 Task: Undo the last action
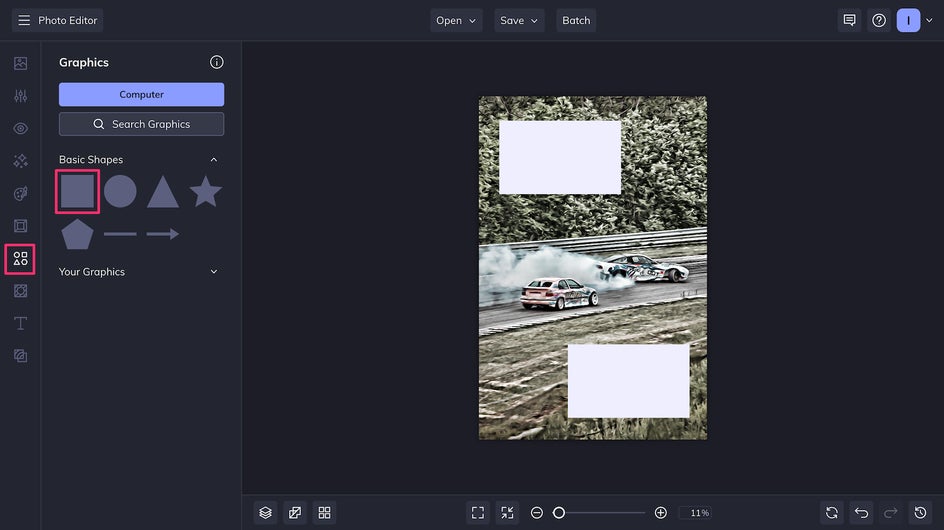click(862, 513)
